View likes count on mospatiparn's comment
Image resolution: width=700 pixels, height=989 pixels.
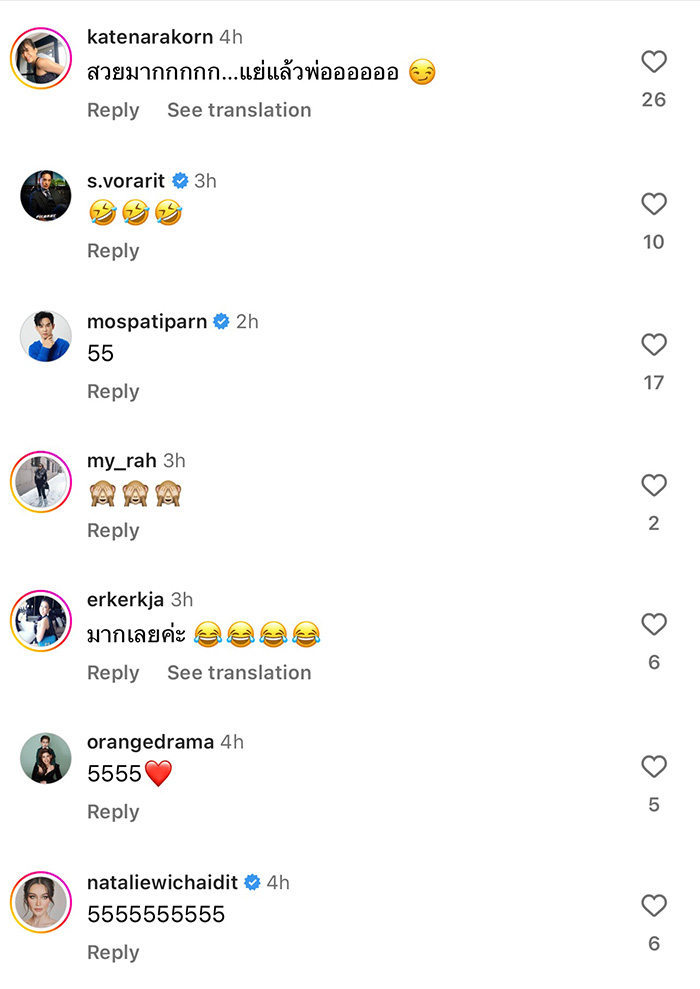click(653, 382)
